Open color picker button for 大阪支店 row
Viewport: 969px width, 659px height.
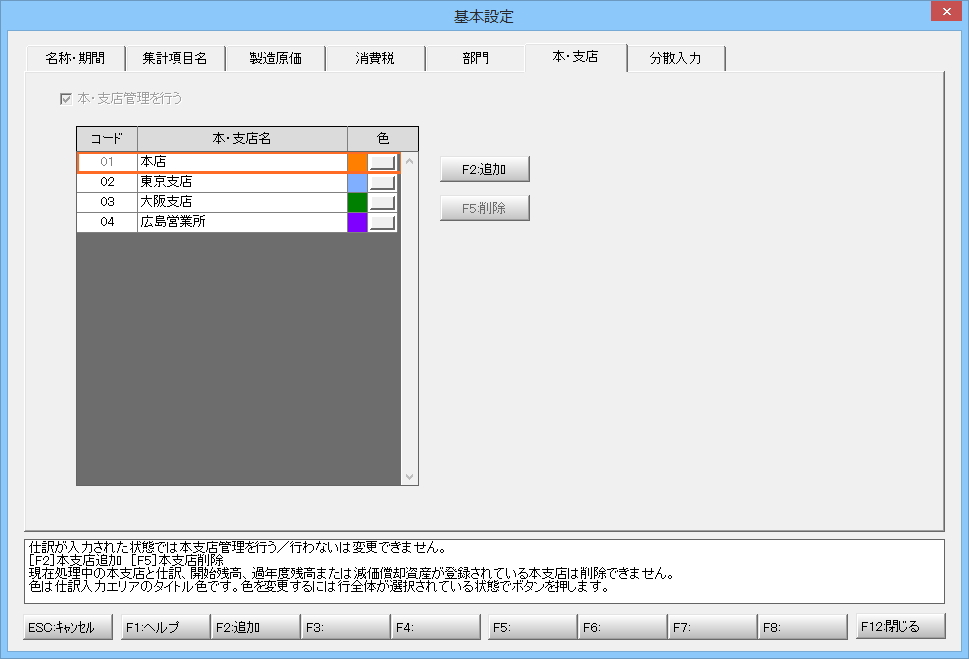click(x=382, y=202)
